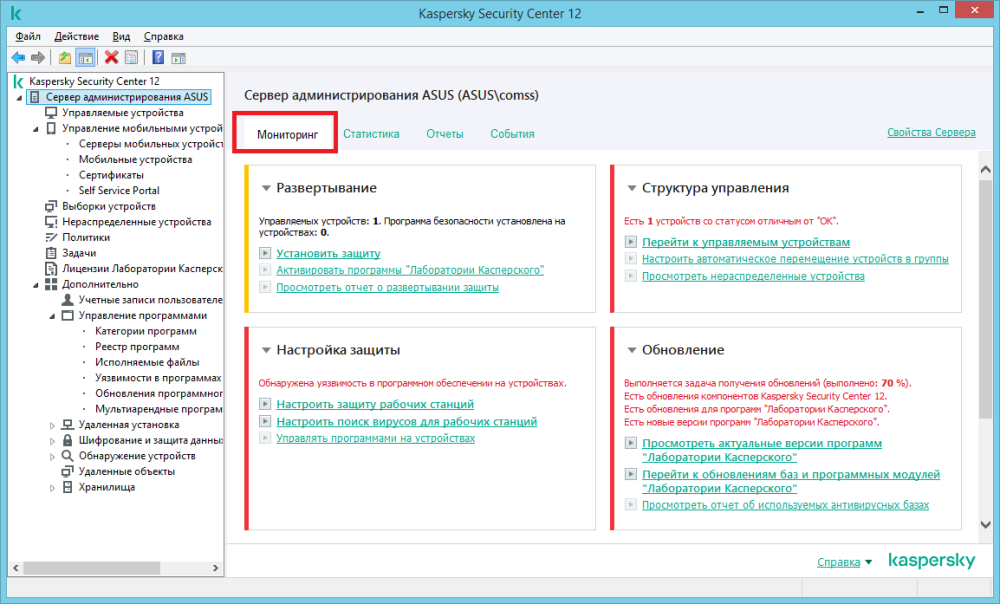Switch to the Отчеты tab
This screenshot has height=604, width=1000.
click(445, 134)
